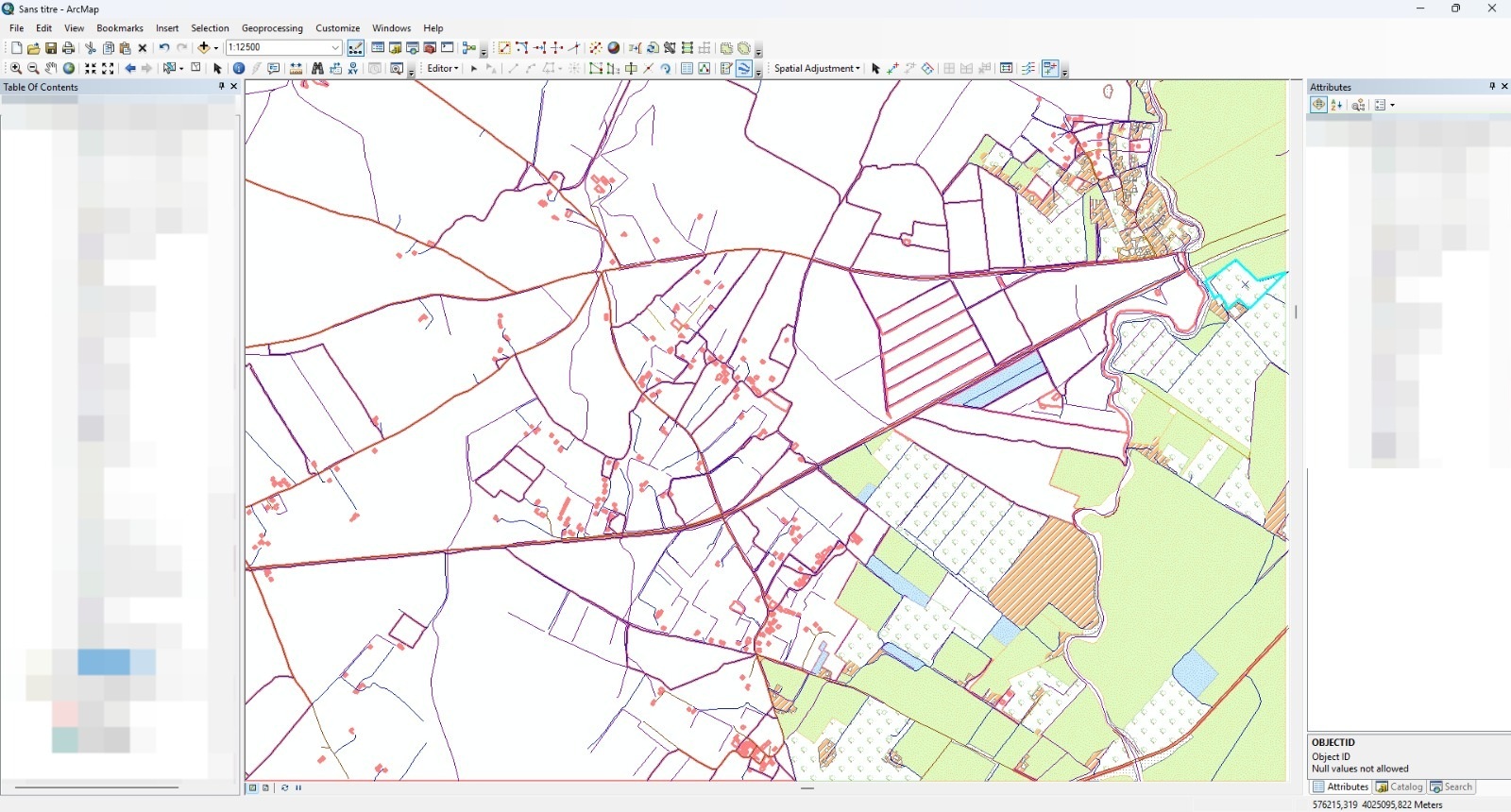
Task: Click the Go Back to Previous Extent arrow
Action: [x=130, y=69]
